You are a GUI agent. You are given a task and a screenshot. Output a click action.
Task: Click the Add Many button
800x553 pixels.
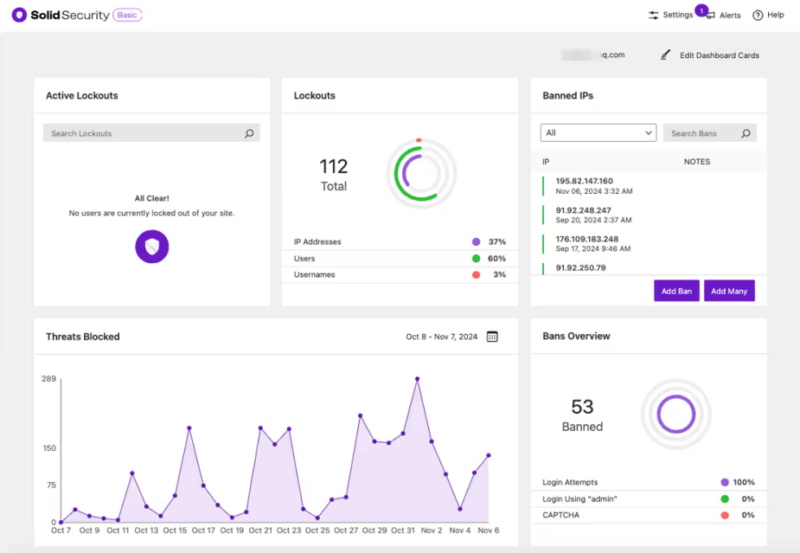point(729,291)
